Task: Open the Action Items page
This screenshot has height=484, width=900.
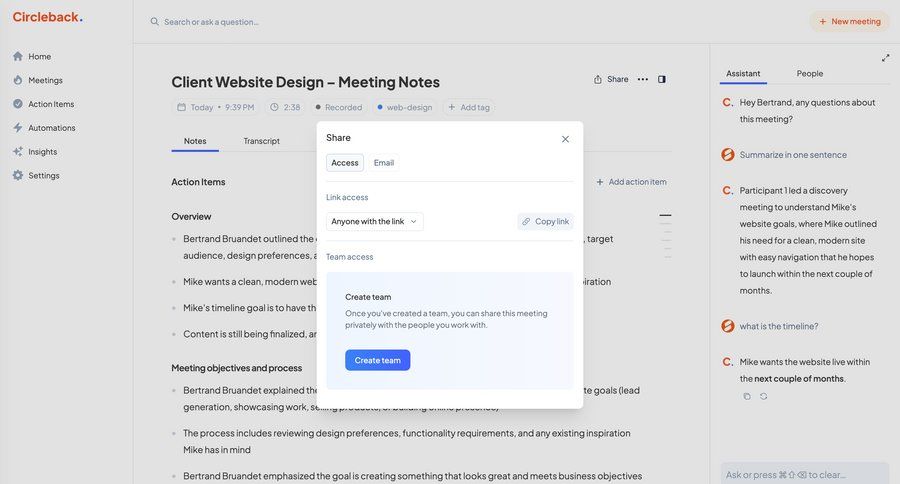Action: click(50, 104)
